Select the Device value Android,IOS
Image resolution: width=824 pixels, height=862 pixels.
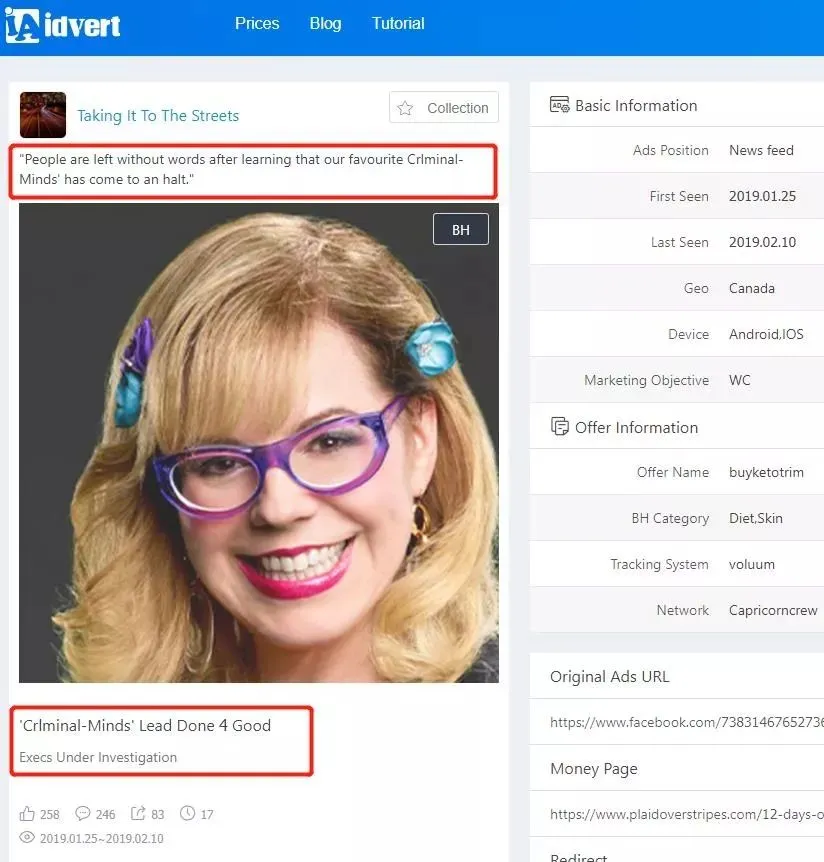pos(766,334)
